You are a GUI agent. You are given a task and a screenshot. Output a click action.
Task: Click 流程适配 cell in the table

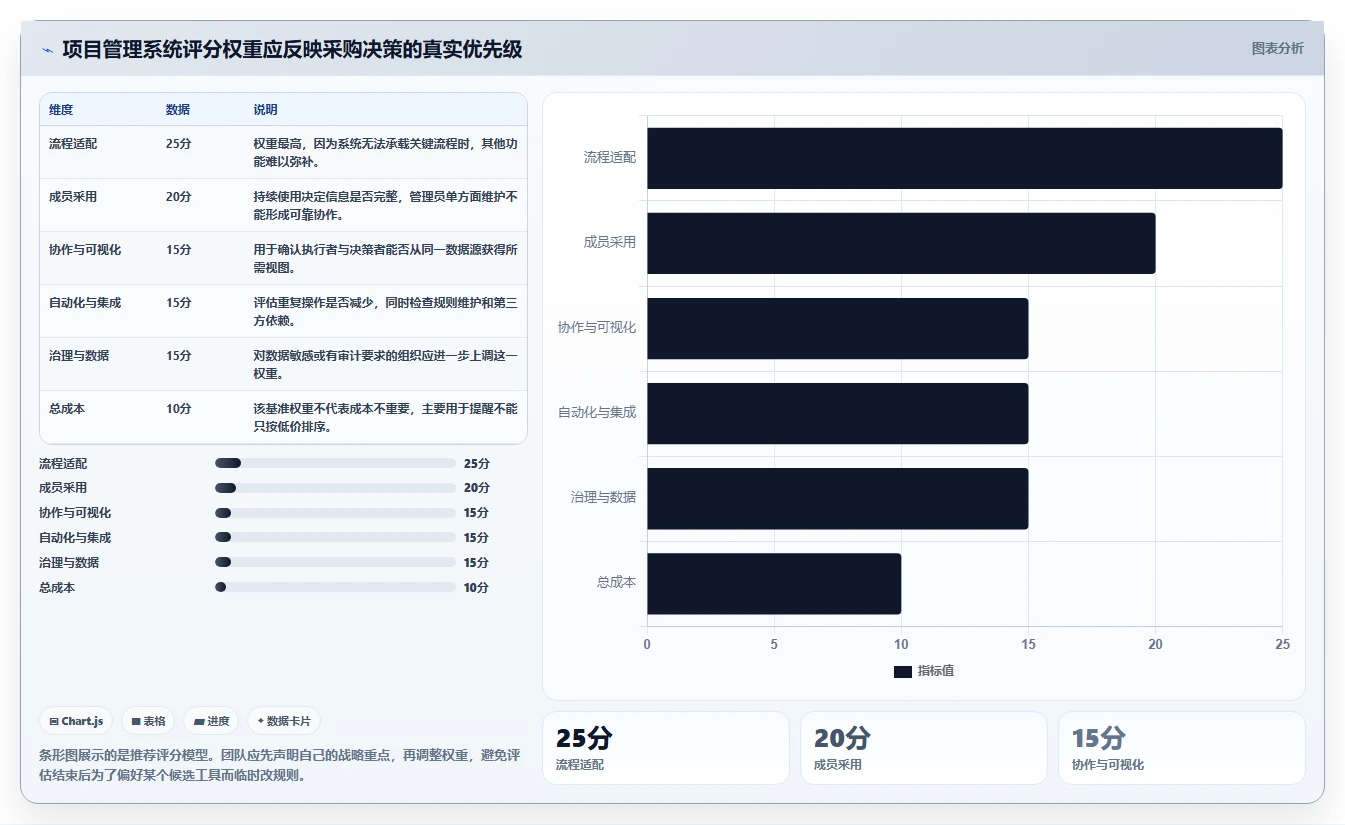tap(73, 144)
